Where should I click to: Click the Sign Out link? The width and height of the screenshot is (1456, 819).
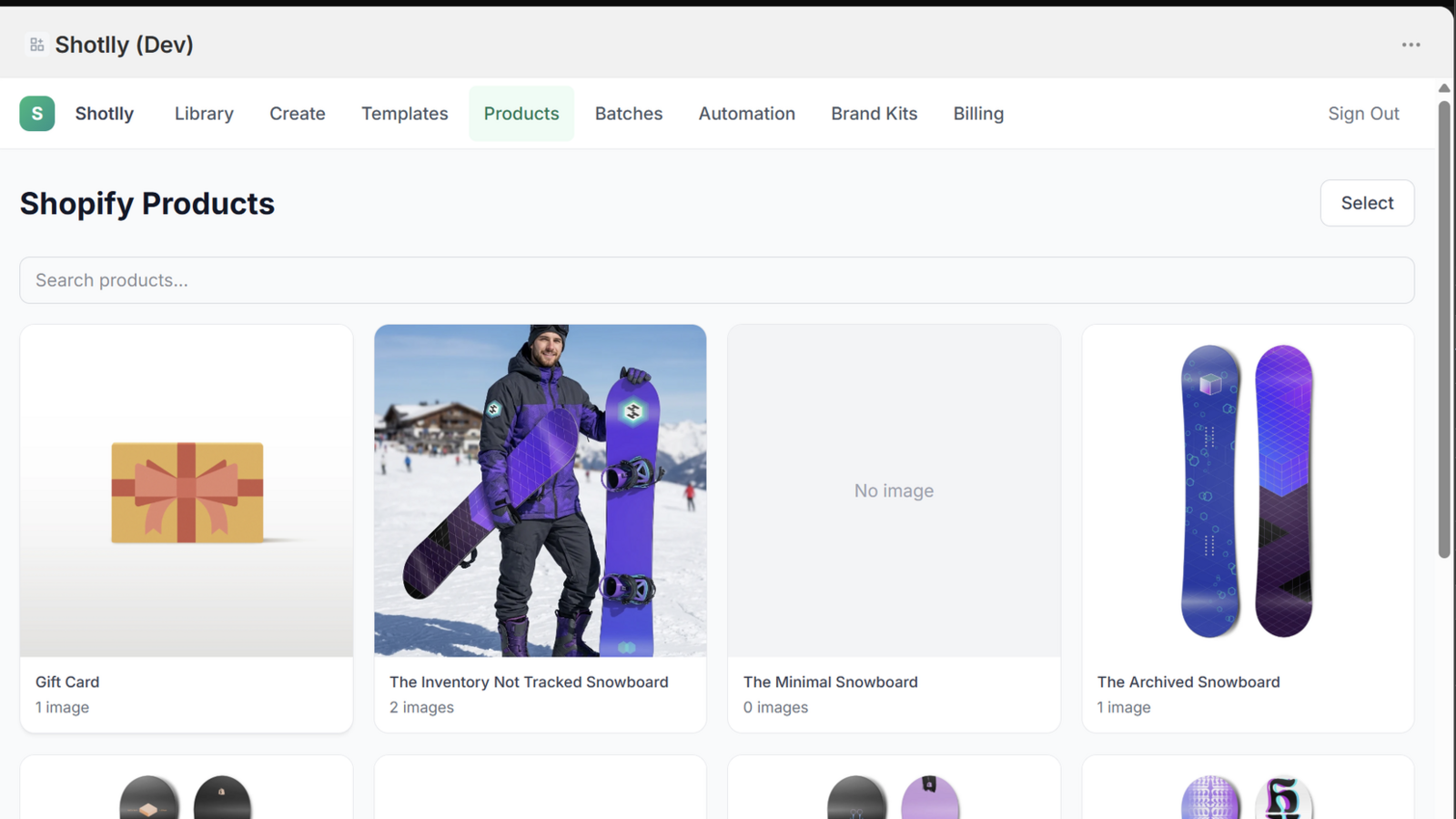[1363, 114]
